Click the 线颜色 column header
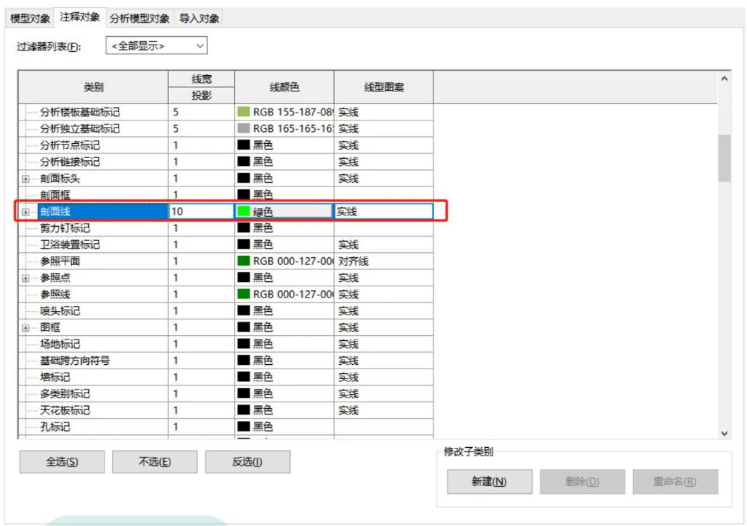 [x=284, y=87]
